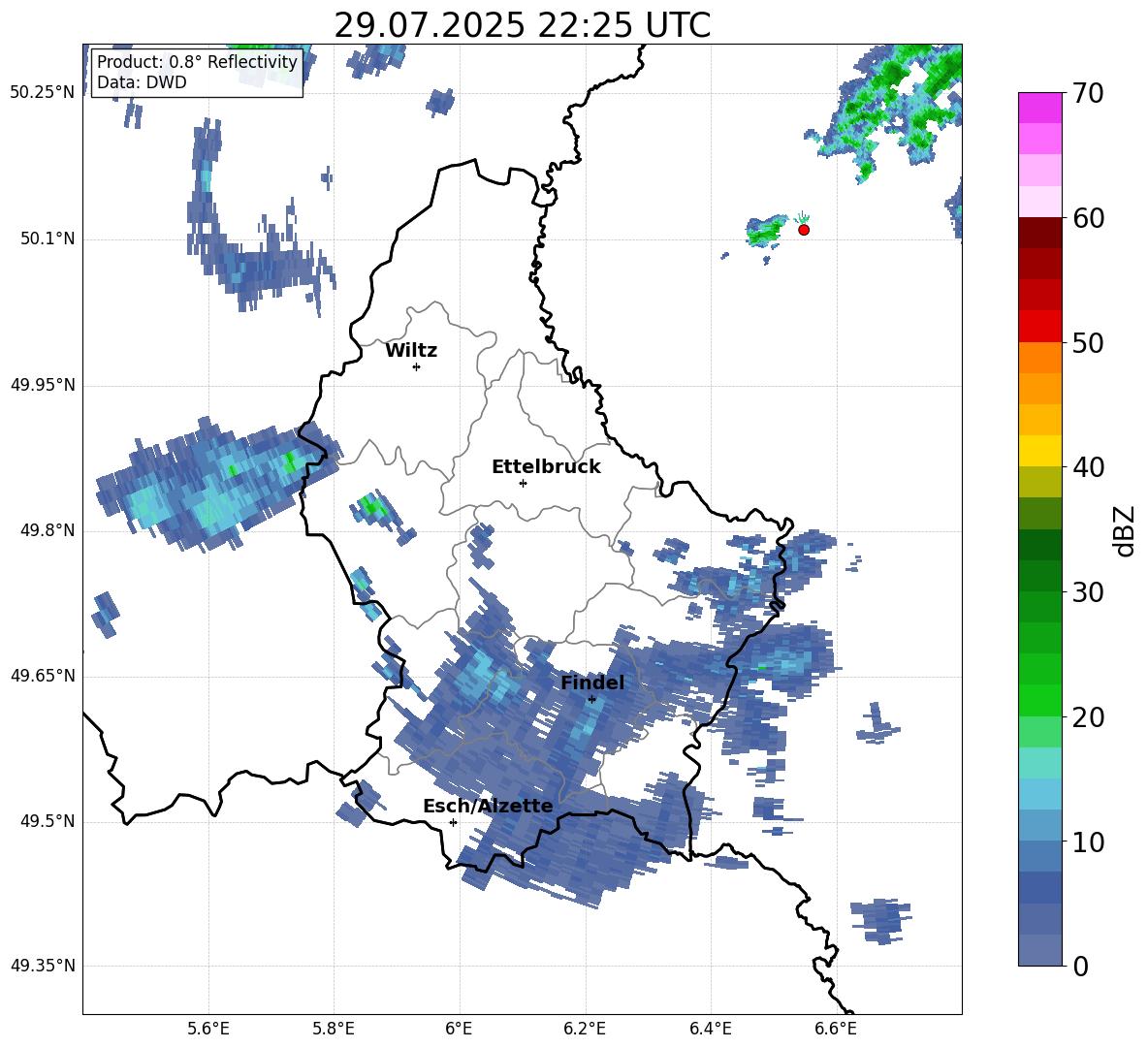Image resolution: width=1148 pixels, height=1048 pixels.
Task: Click the 49.35°N latitude label
Action: pyautogui.click(x=42, y=966)
